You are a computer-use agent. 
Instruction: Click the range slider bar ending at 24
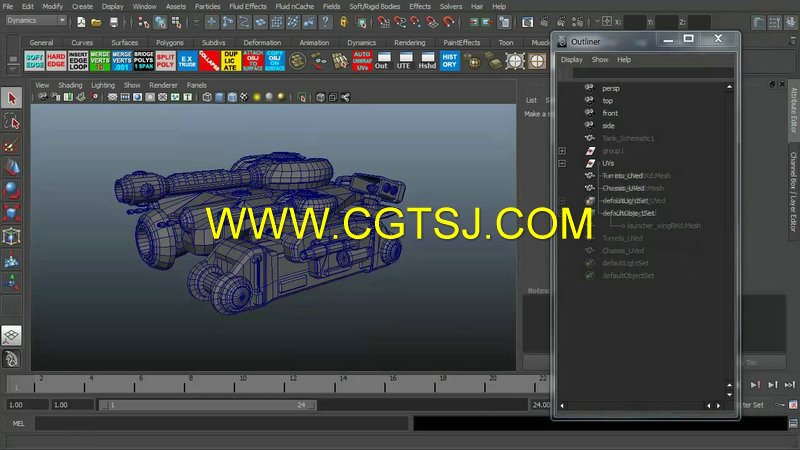(x=209, y=405)
